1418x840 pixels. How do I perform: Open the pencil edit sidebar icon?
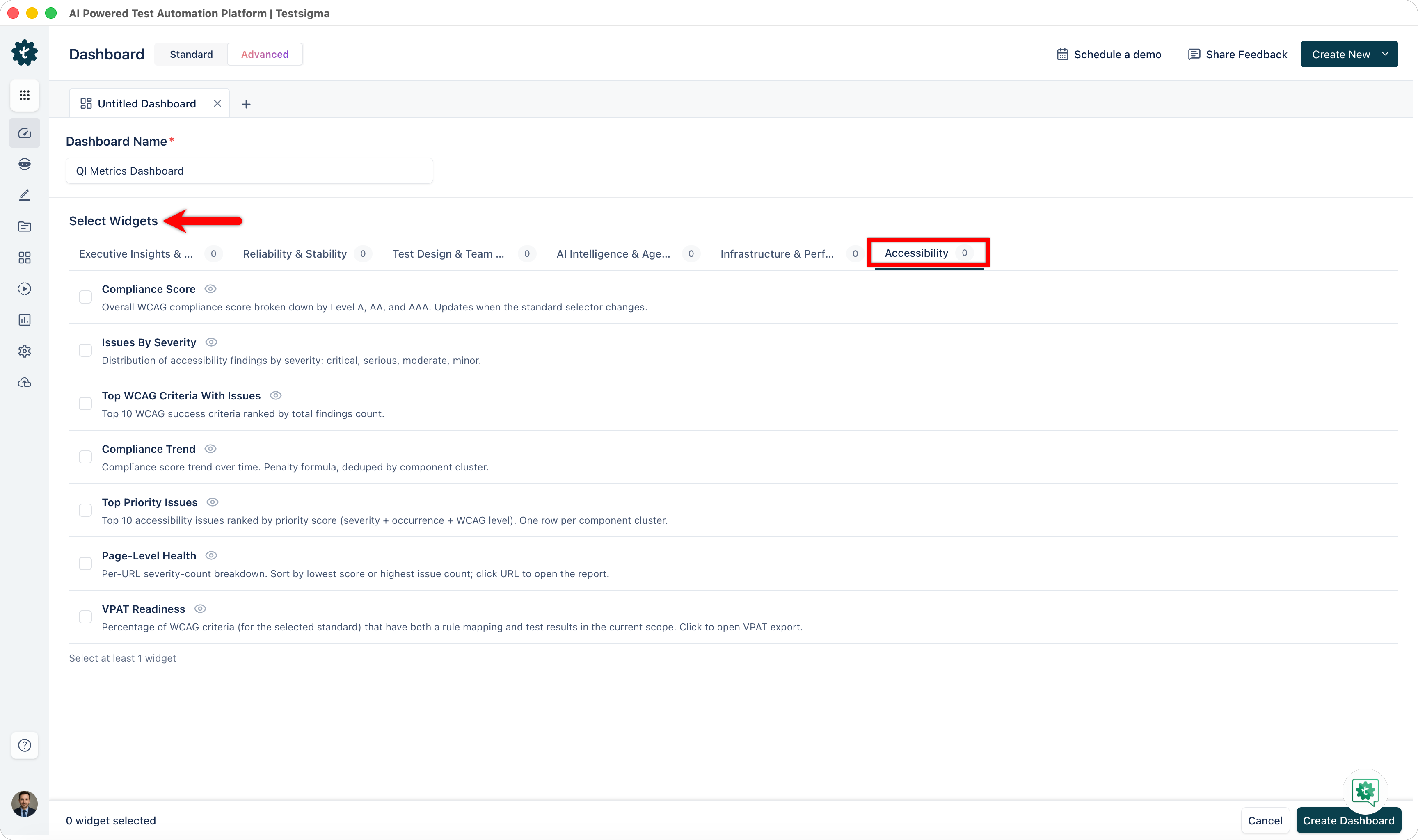coord(24,195)
